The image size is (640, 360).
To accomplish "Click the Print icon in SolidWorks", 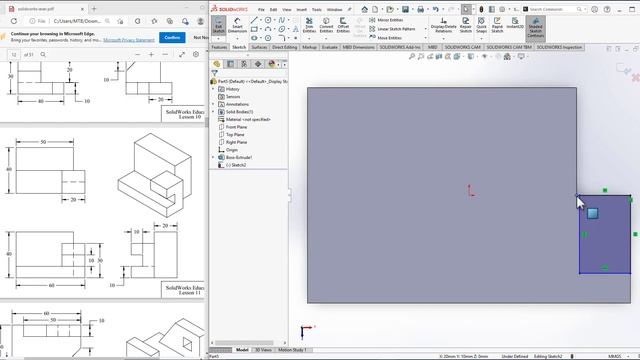I will [x=420, y=9].
